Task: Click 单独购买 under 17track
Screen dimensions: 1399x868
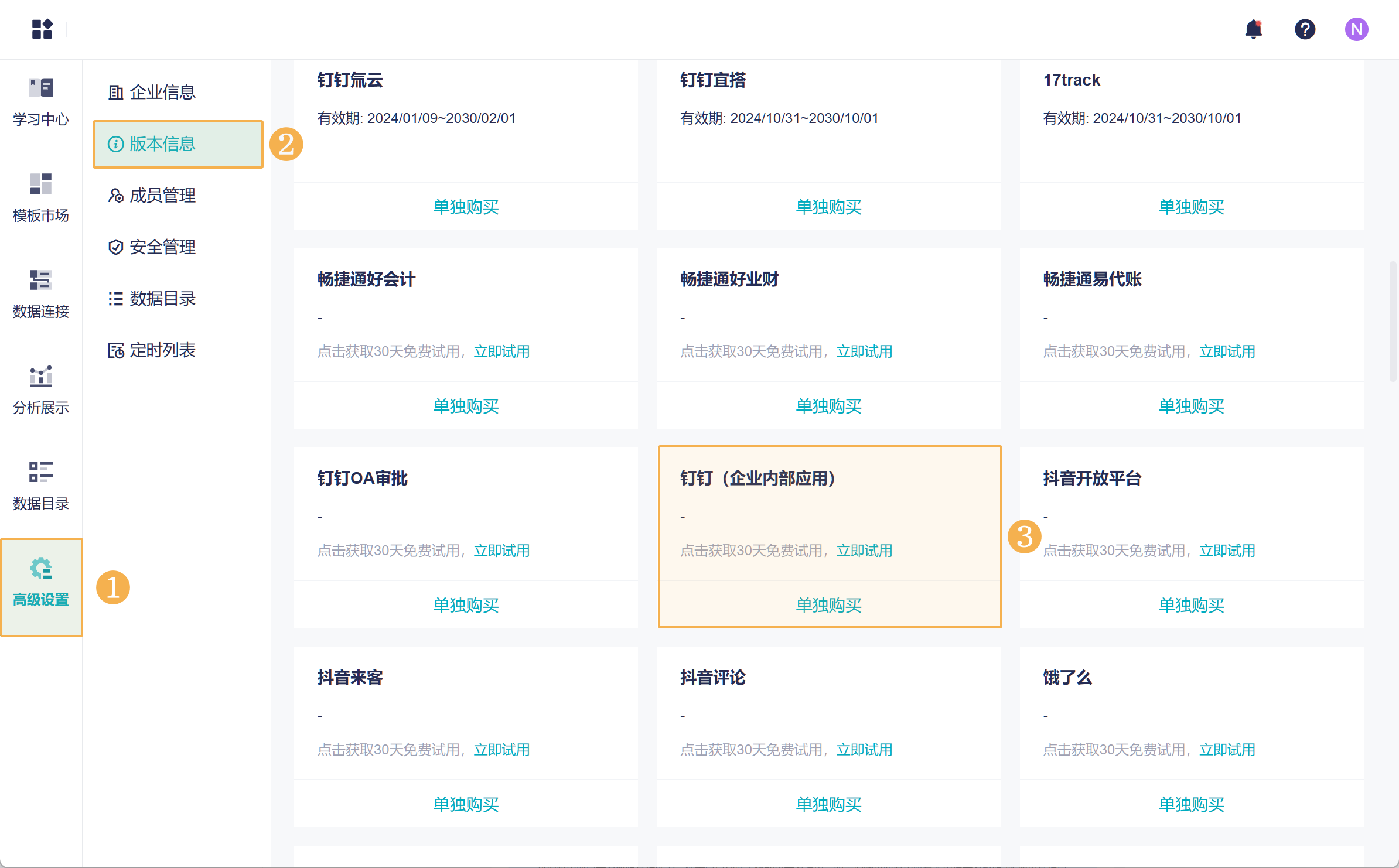Action: pyautogui.click(x=1192, y=207)
